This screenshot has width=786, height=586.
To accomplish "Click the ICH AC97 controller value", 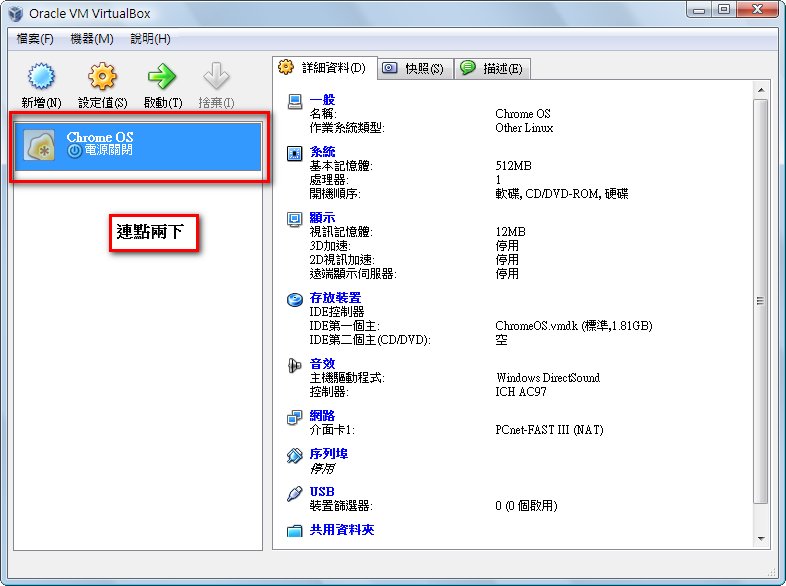I will pos(521,392).
